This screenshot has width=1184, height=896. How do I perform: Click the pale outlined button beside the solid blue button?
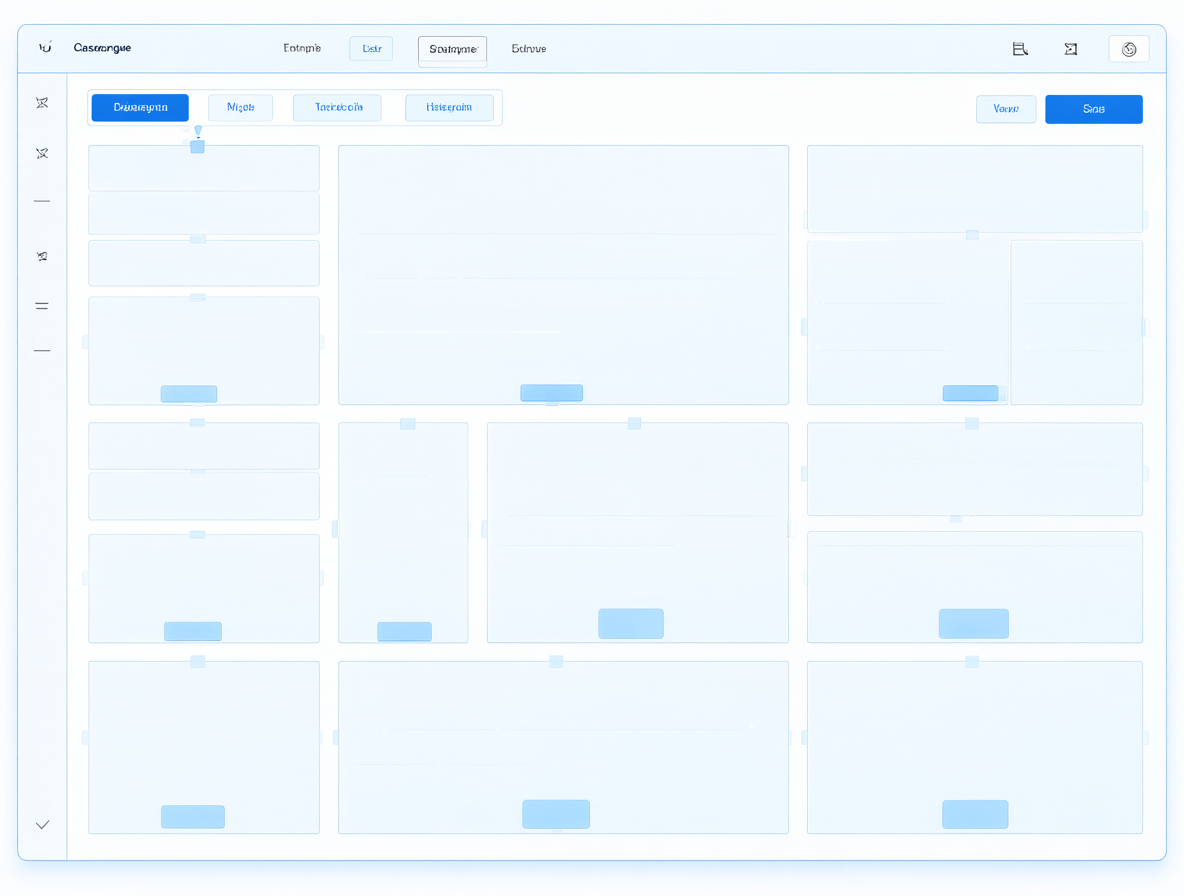[1006, 109]
